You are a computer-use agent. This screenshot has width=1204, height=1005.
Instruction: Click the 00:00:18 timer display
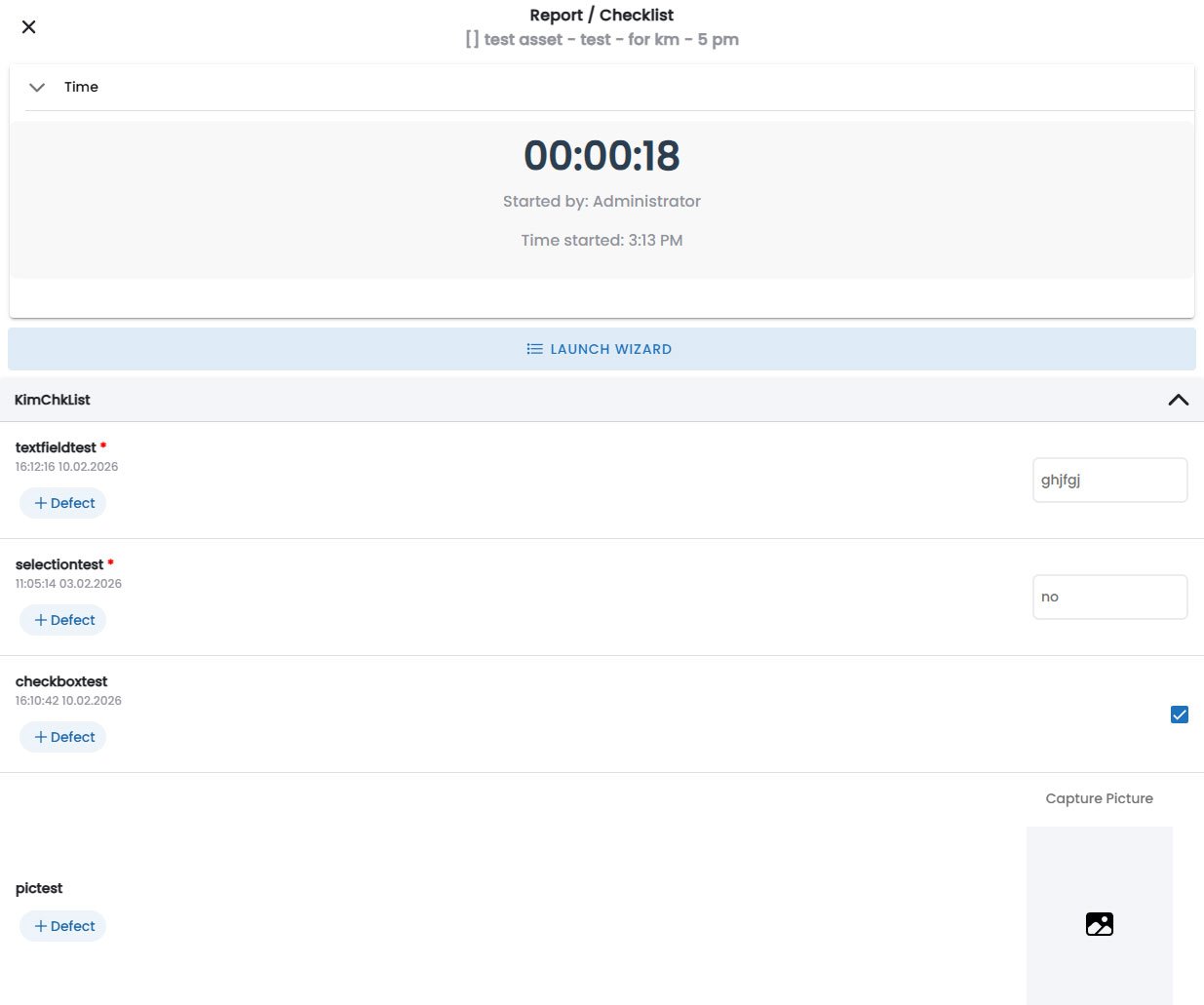click(x=602, y=156)
